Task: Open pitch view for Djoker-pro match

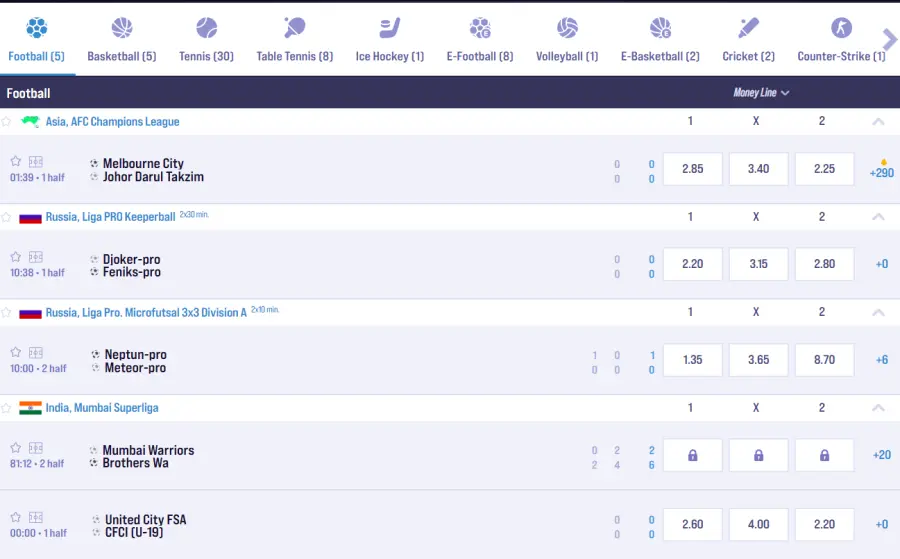Action: pyautogui.click(x=36, y=257)
